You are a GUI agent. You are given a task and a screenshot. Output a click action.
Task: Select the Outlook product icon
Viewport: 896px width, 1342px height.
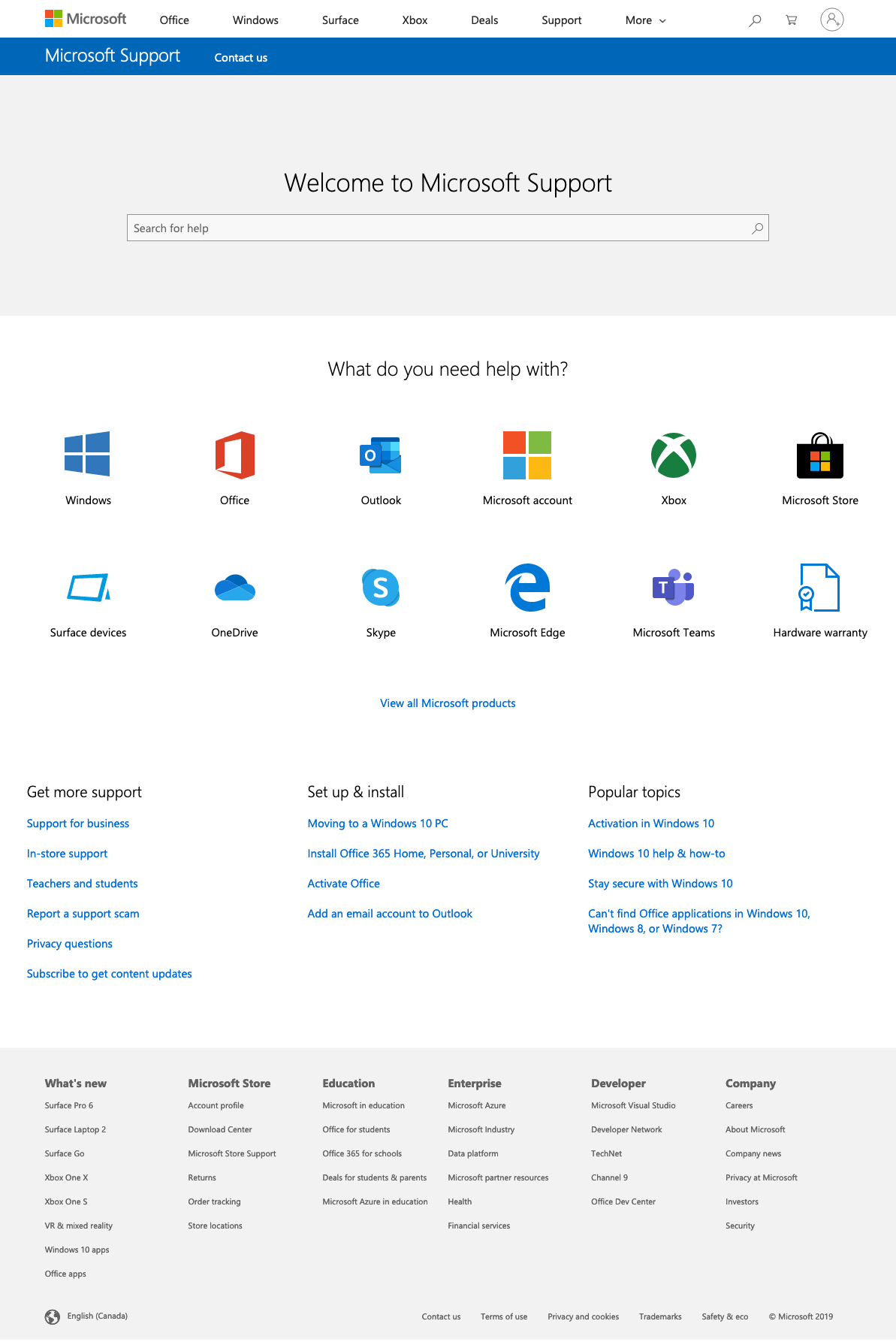click(x=381, y=455)
